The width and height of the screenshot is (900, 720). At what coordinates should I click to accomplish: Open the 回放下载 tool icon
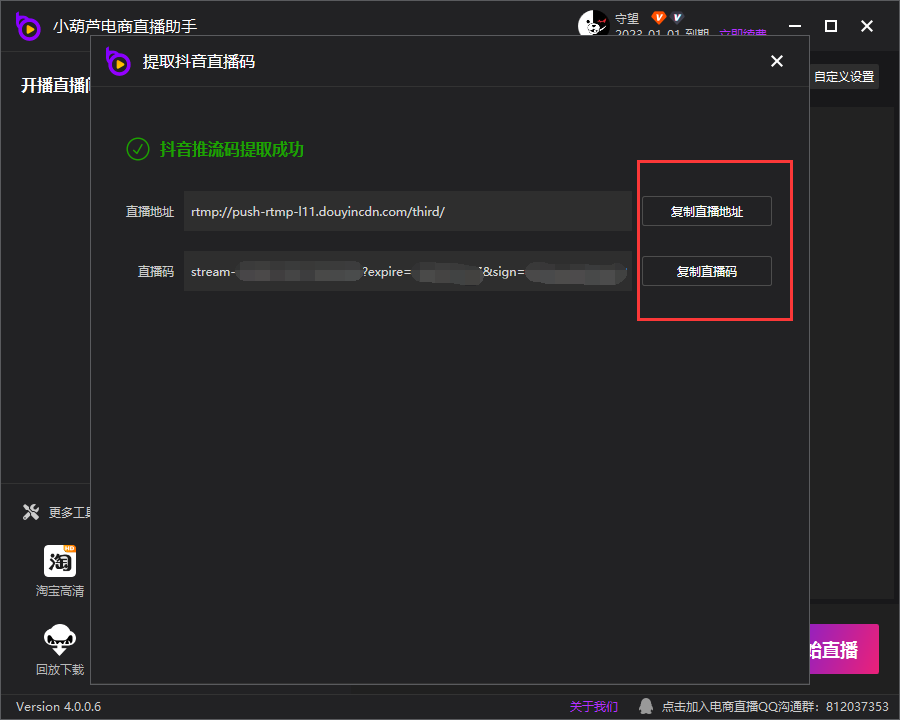pyautogui.click(x=60, y=640)
